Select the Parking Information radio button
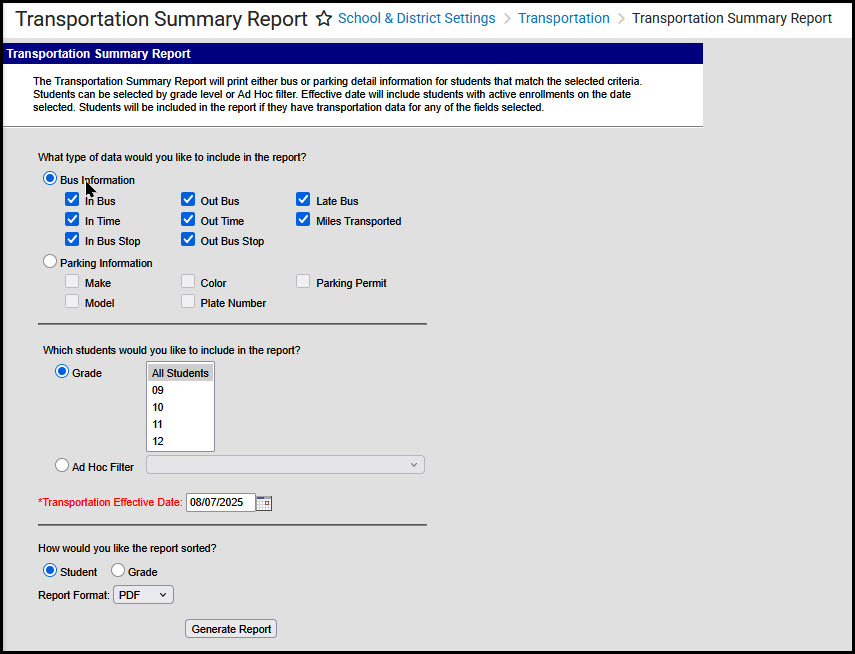 50,261
